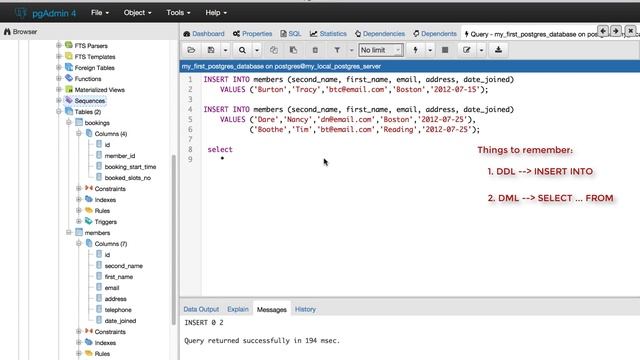The width and height of the screenshot is (640, 360).
Task: Collapse members Columns (7) node
Action: pyautogui.click(x=79, y=244)
